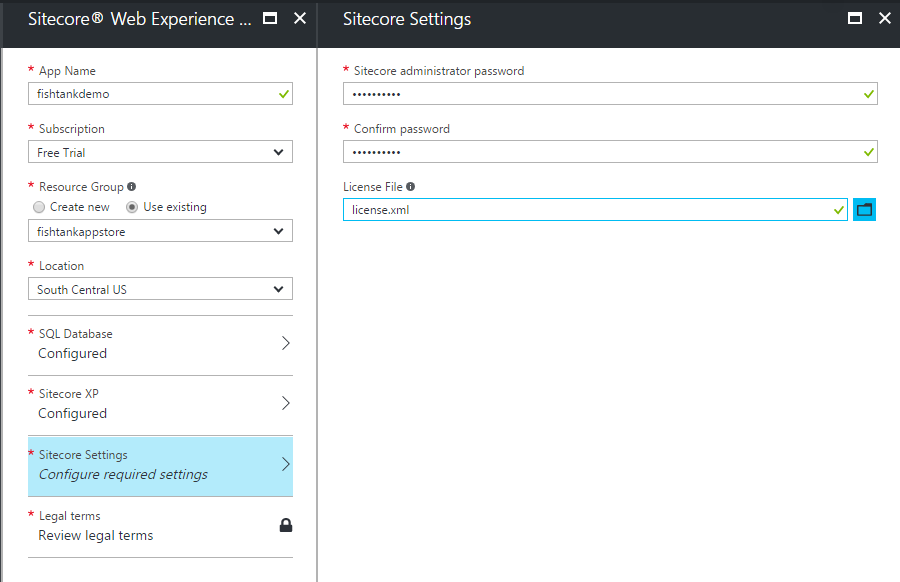
Task: Focus the Sitecore administrator password field
Action: [610, 94]
